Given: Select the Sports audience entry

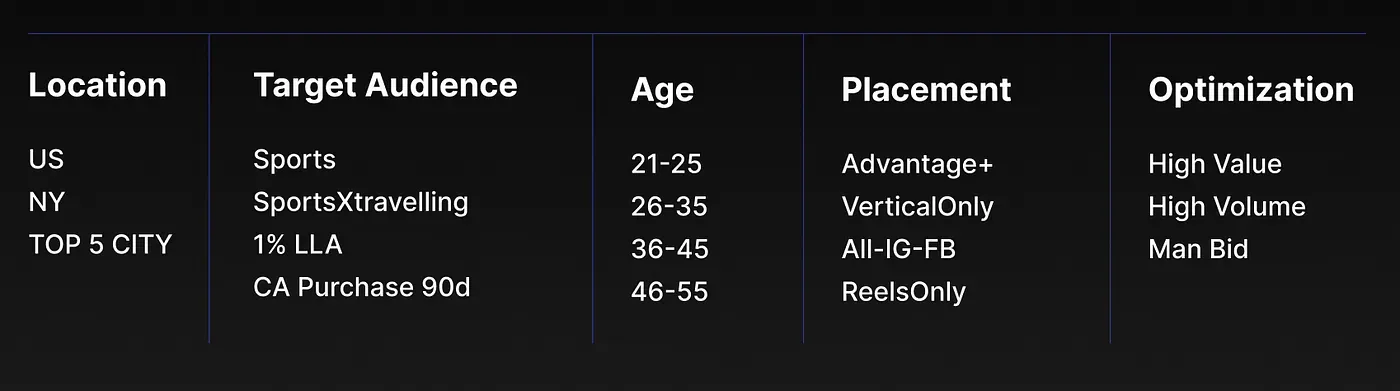Looking at the screenshot, I should [294, 160].
